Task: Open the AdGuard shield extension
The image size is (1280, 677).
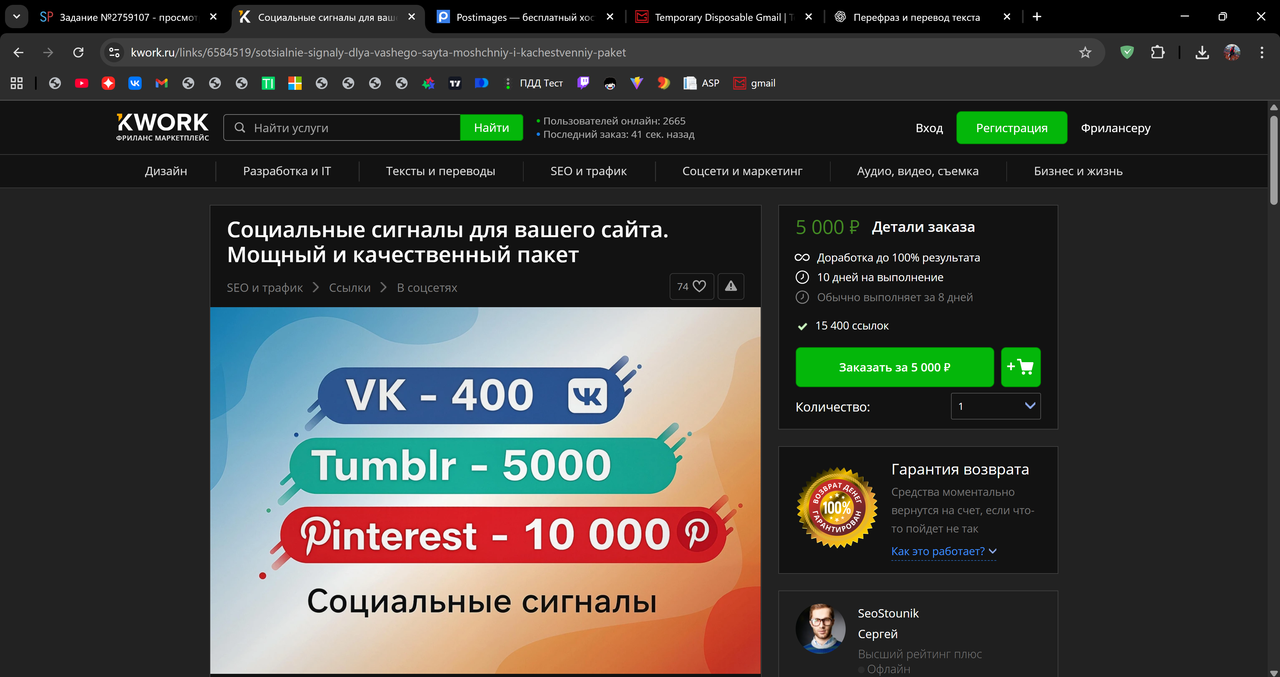Action: pos(1127,53)
